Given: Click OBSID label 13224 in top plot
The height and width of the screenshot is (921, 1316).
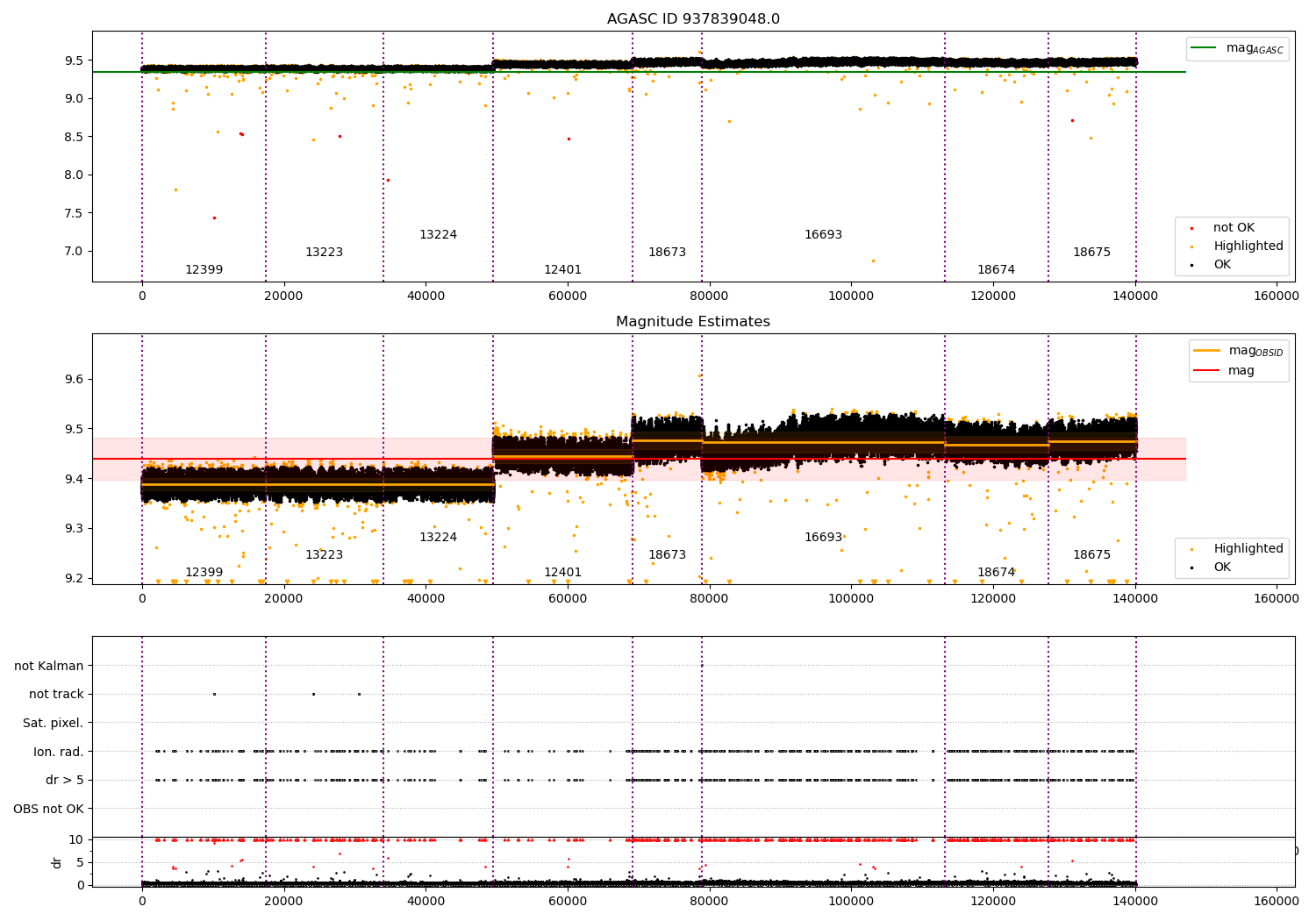Looking at the screenshot, I should click(438, 235).
